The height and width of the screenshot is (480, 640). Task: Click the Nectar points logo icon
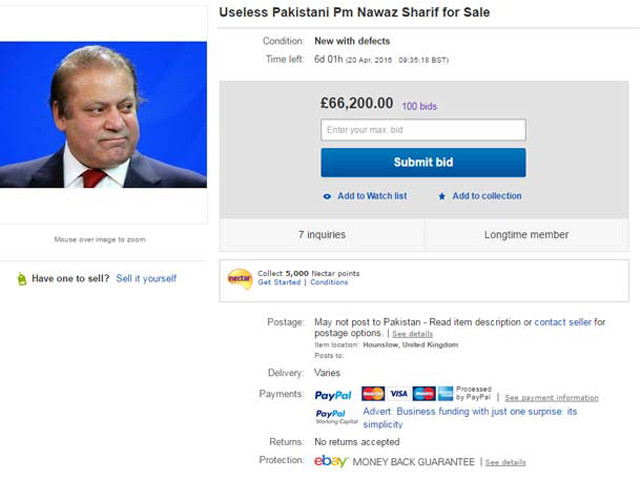(x=240, y=278)
